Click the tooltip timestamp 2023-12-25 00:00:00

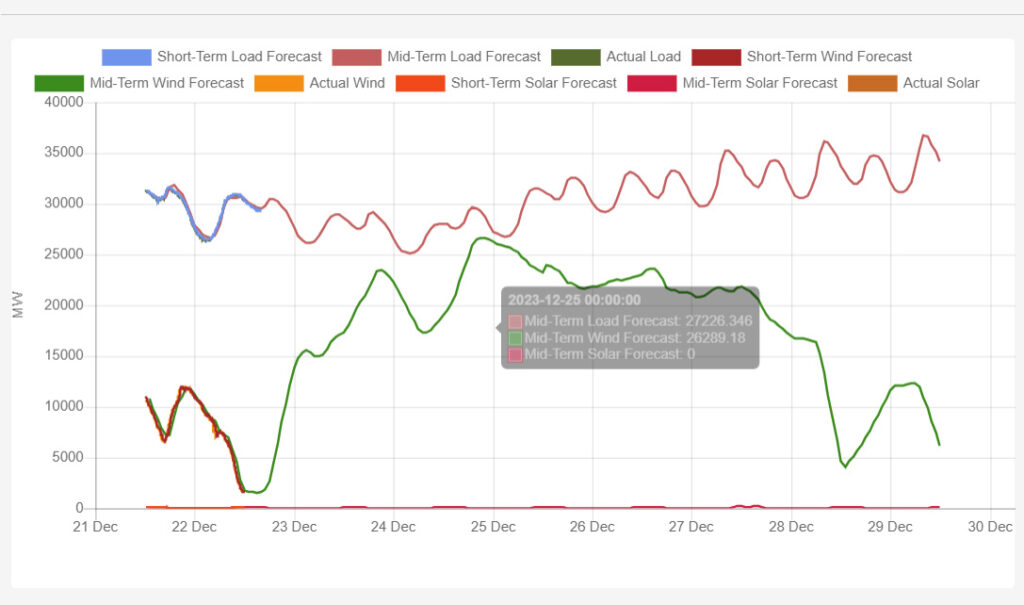tap(574, 300)
